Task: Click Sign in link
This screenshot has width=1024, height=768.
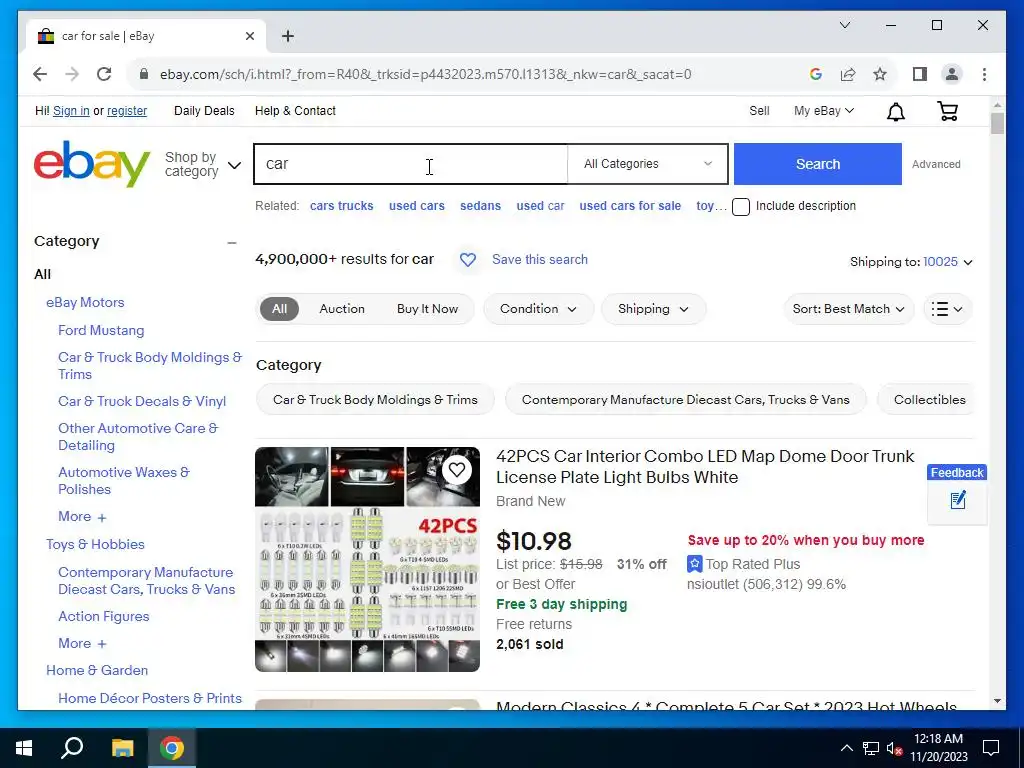Action: click(71, 111)
